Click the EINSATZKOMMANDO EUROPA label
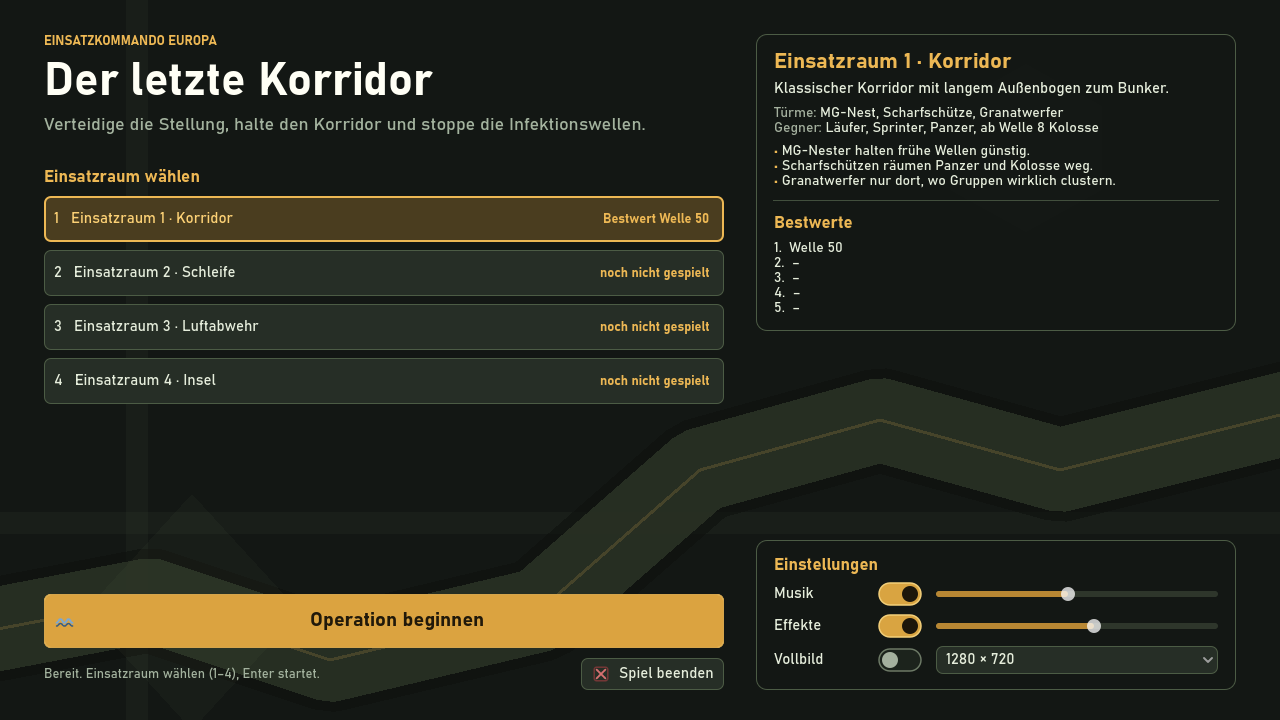1280x720 pixels. [x=130, y=41]
